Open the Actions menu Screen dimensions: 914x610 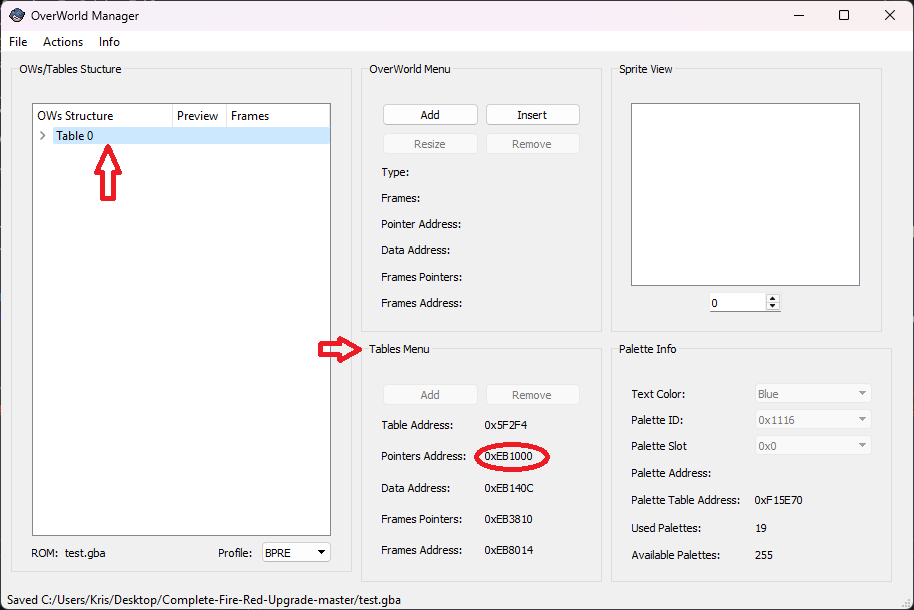pos(63,42)
